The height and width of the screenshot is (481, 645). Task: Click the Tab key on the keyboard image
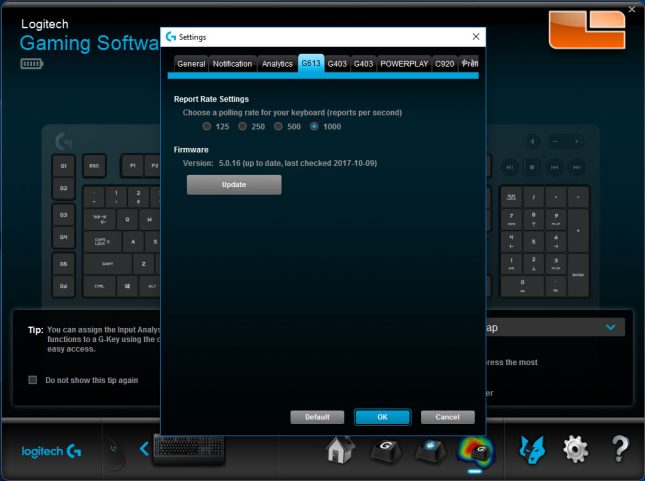click(x=99, y=219)
